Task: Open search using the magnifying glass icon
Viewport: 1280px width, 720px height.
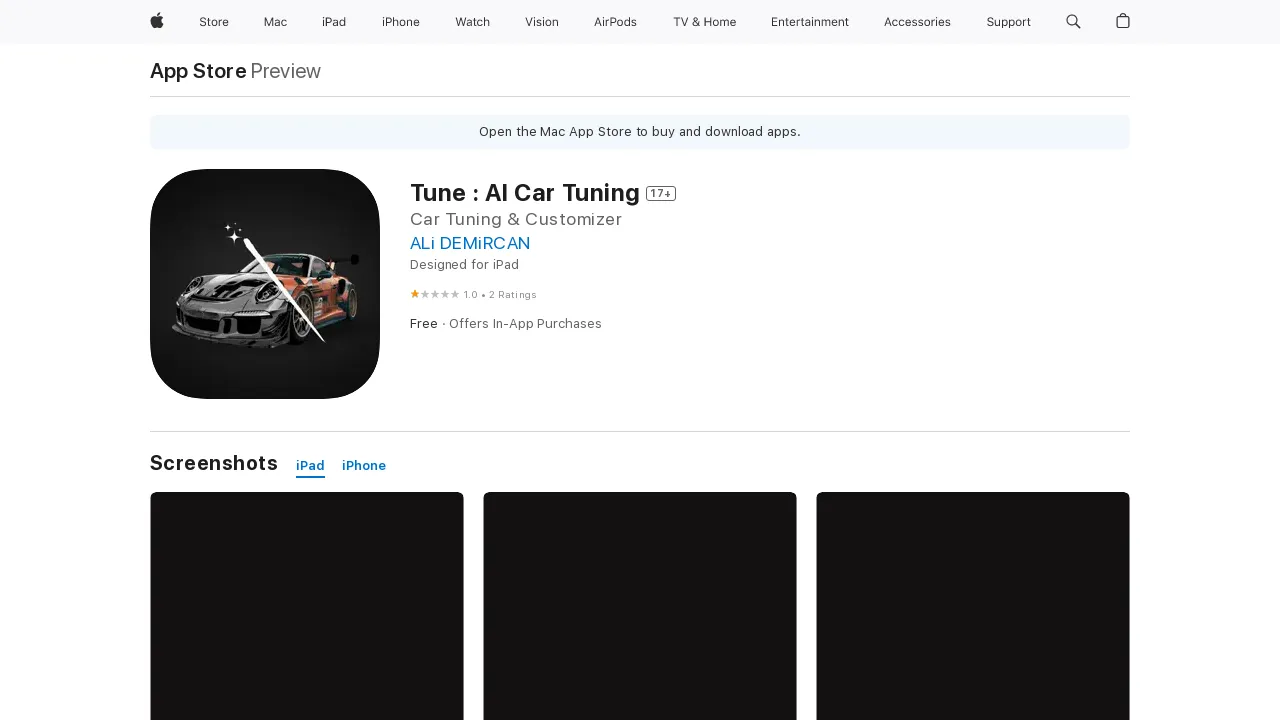Action: pyautogui.click(x=1072, y=22)
